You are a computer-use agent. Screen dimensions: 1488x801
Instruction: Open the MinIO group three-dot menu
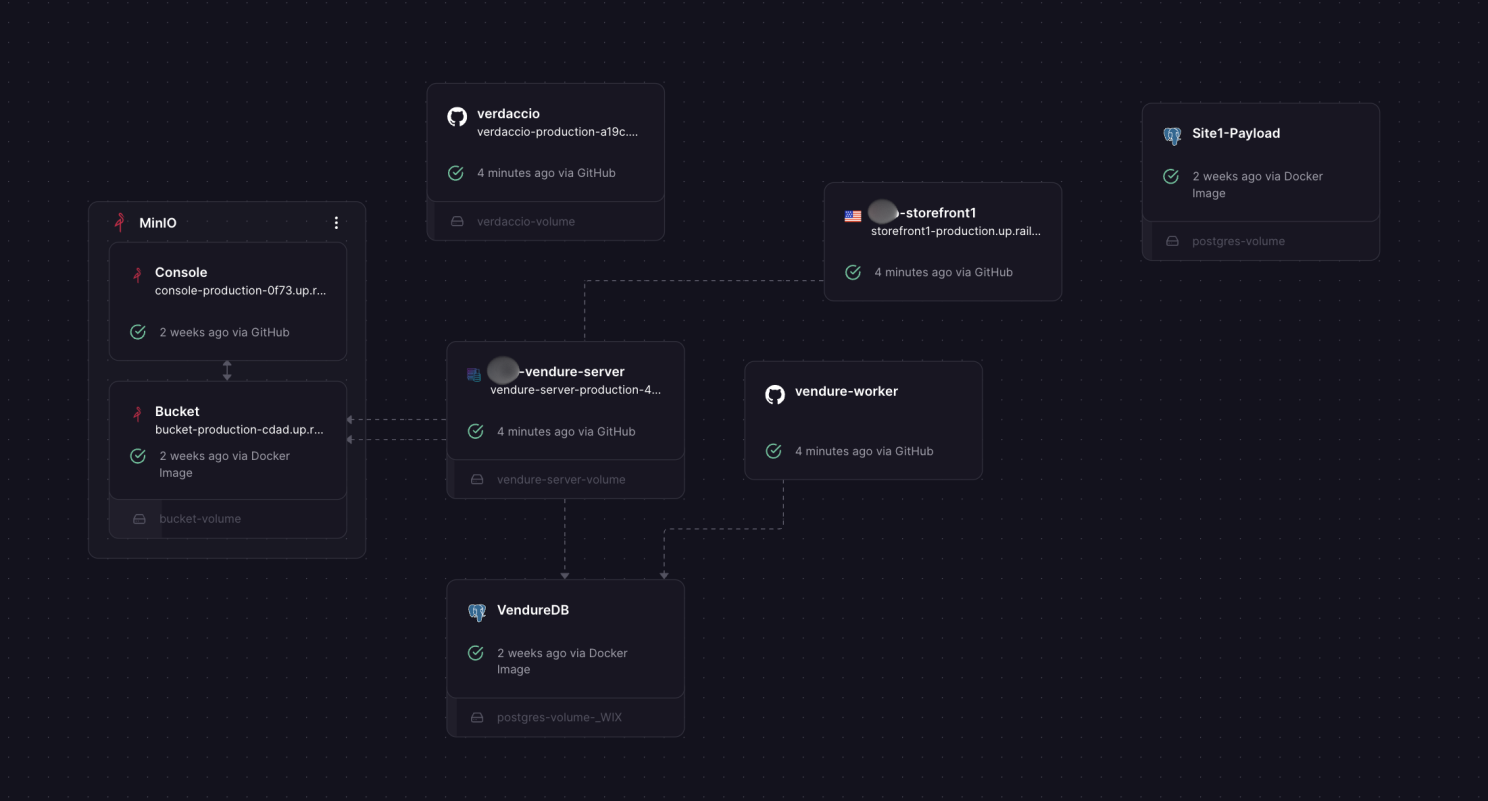(x=336, y=223)
